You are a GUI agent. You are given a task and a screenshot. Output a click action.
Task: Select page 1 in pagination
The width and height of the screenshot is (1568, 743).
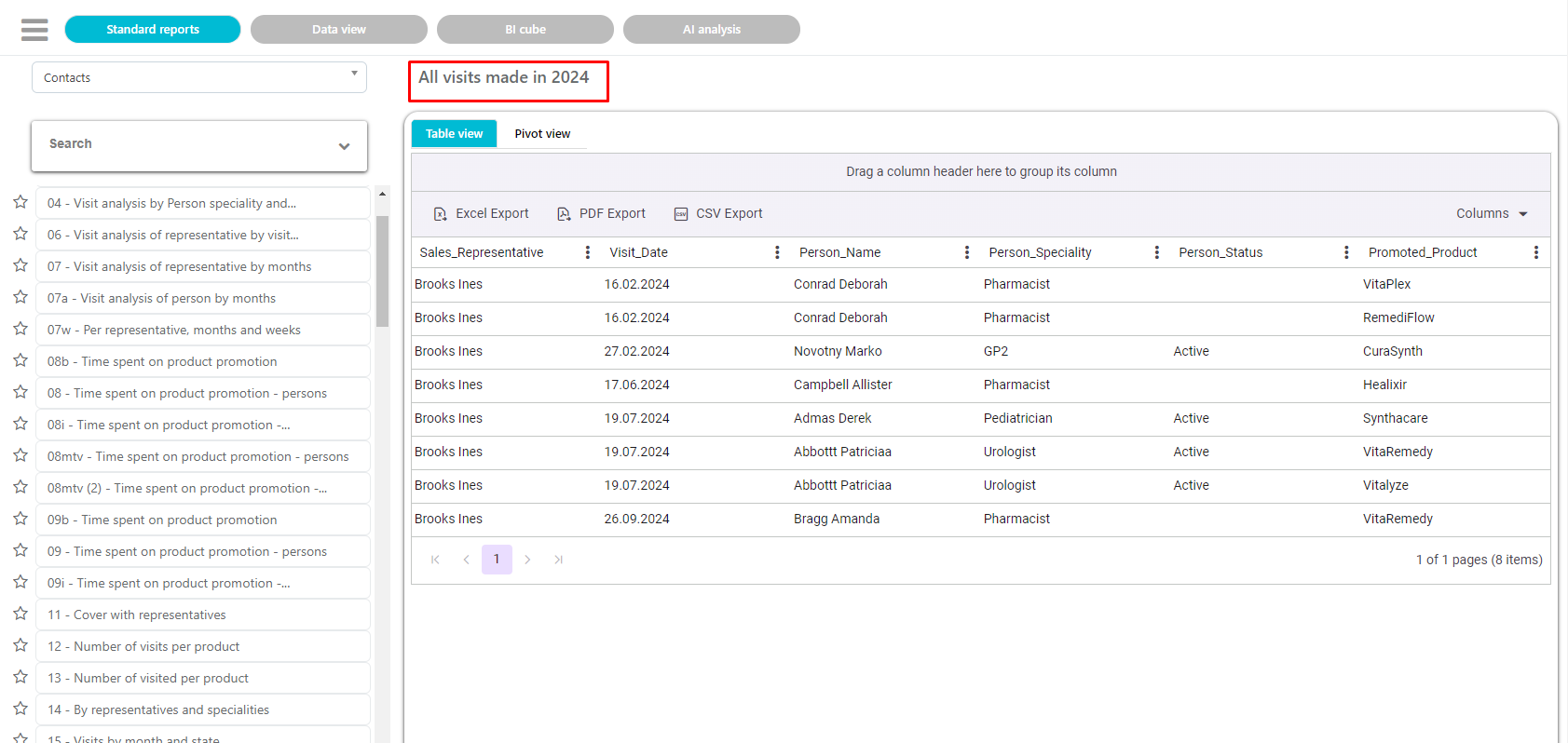click(497, 560)
